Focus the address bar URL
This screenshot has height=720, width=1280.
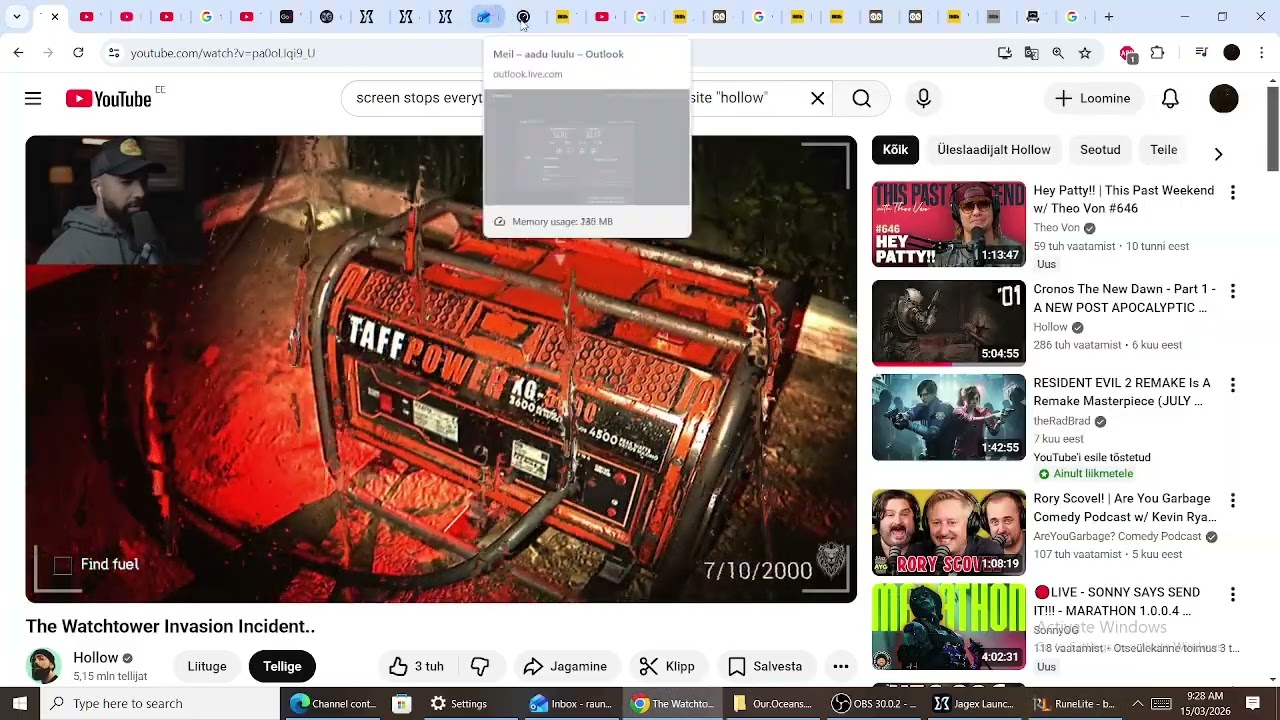click(x=222, y=53)
